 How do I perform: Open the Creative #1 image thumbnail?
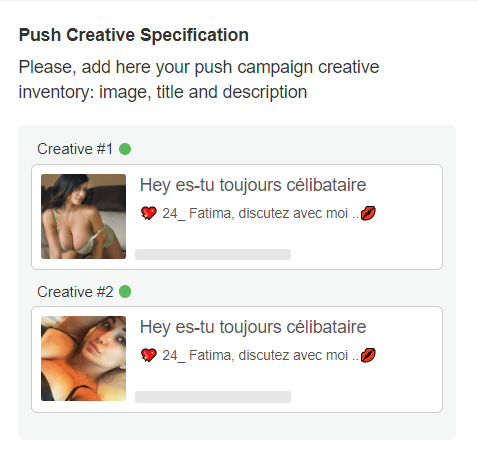[x=83, y=216]
